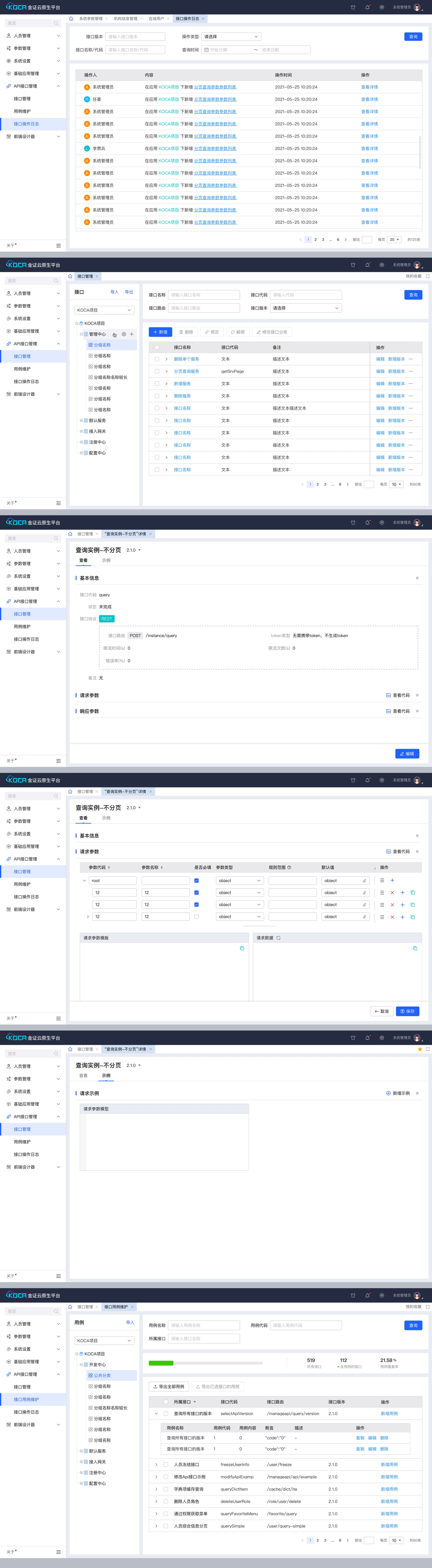Click copy icon in 请求参数模版 panel
Viewport: 432px width, 1568px height.
(242, 948)
